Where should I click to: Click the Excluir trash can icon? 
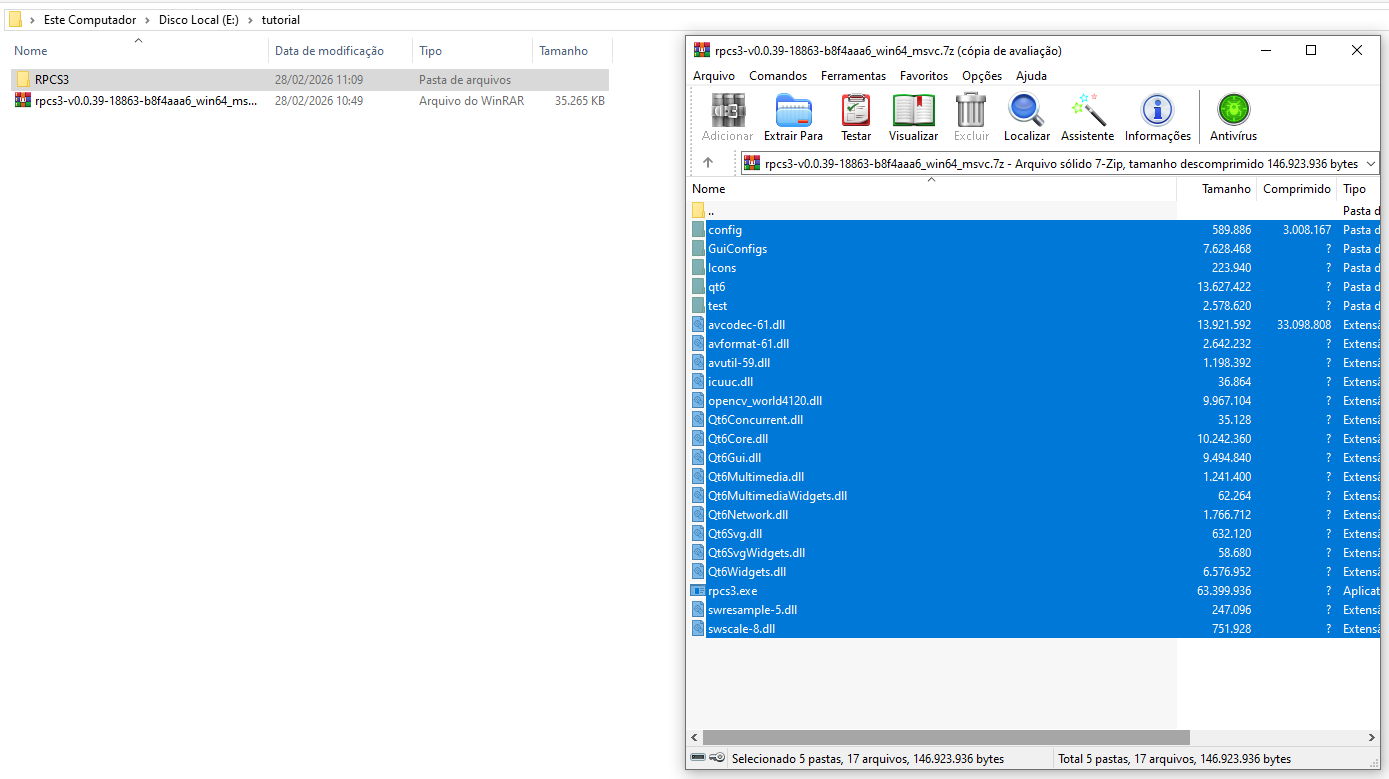pos(971,117)
